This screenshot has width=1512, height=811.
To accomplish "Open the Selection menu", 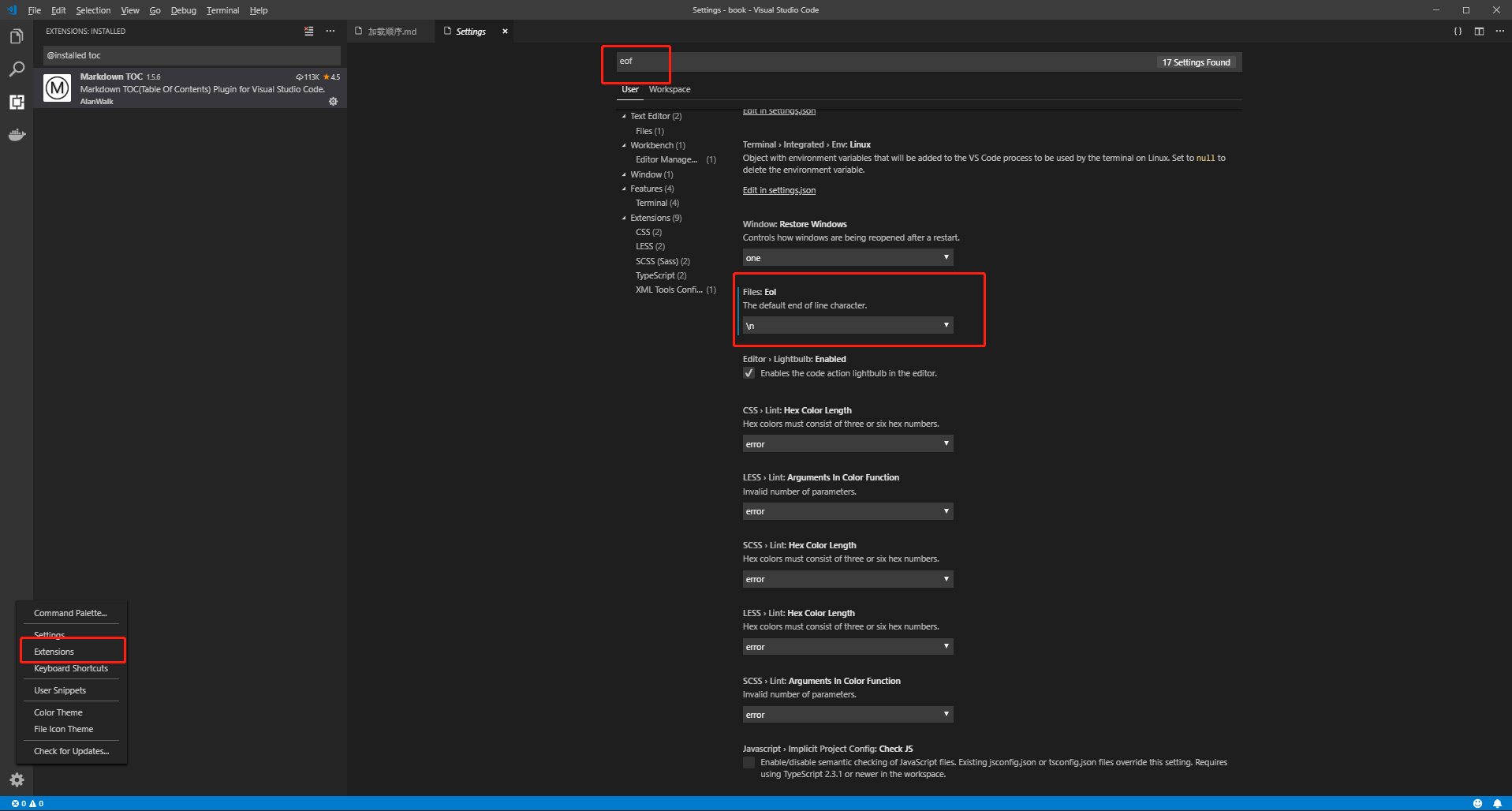I will pyautogui.click(x=93, y=10).
